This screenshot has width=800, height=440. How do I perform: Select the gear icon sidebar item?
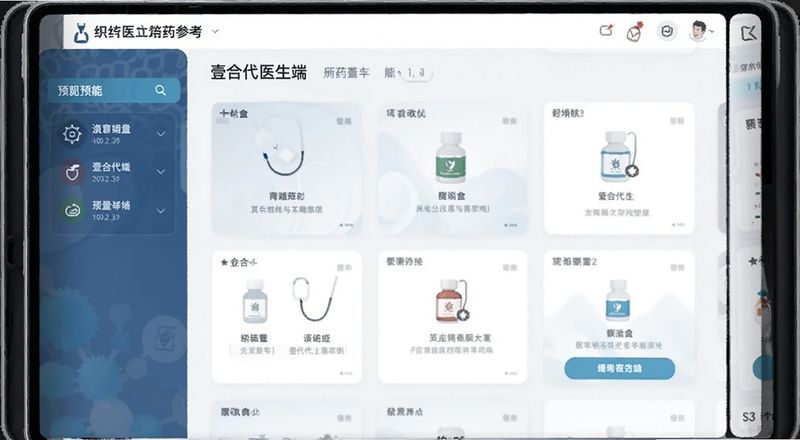point(72,134)
